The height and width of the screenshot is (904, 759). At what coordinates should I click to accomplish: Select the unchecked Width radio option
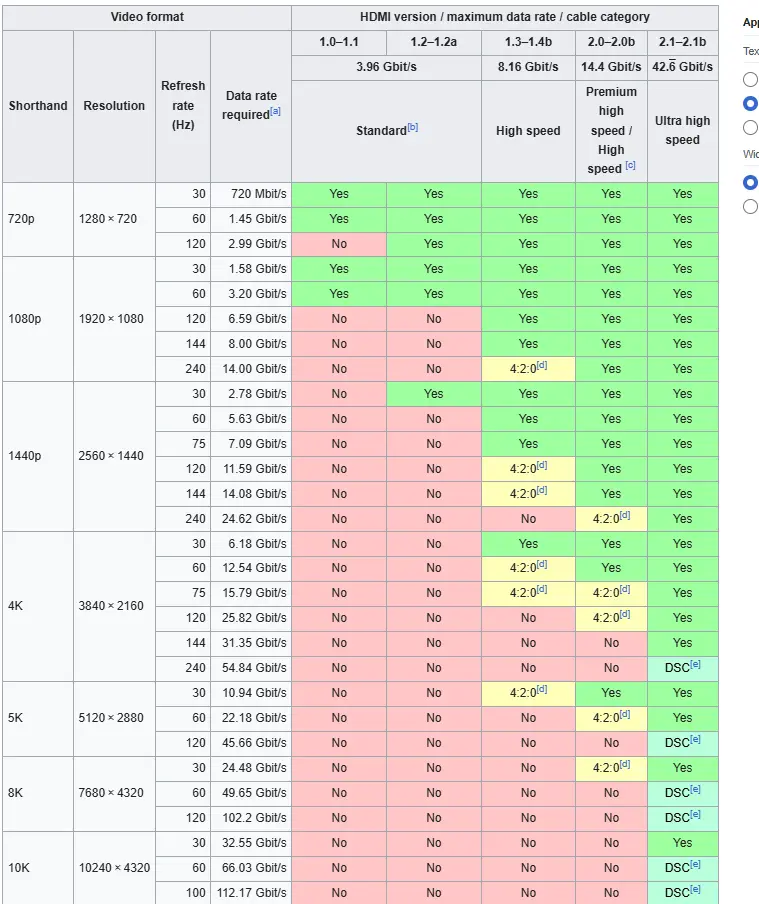(750, 206)
